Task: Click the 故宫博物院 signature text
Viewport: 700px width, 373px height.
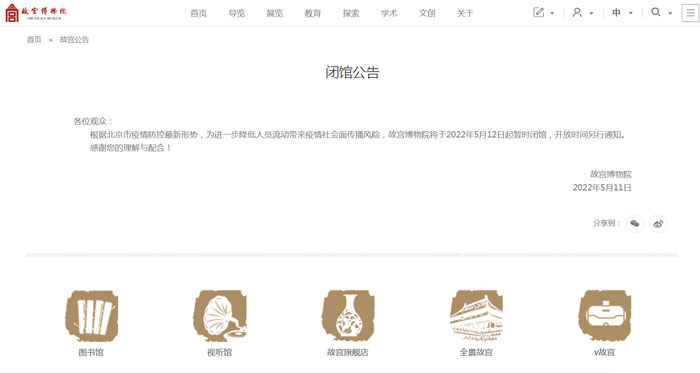Action: (x=611, y=174)
